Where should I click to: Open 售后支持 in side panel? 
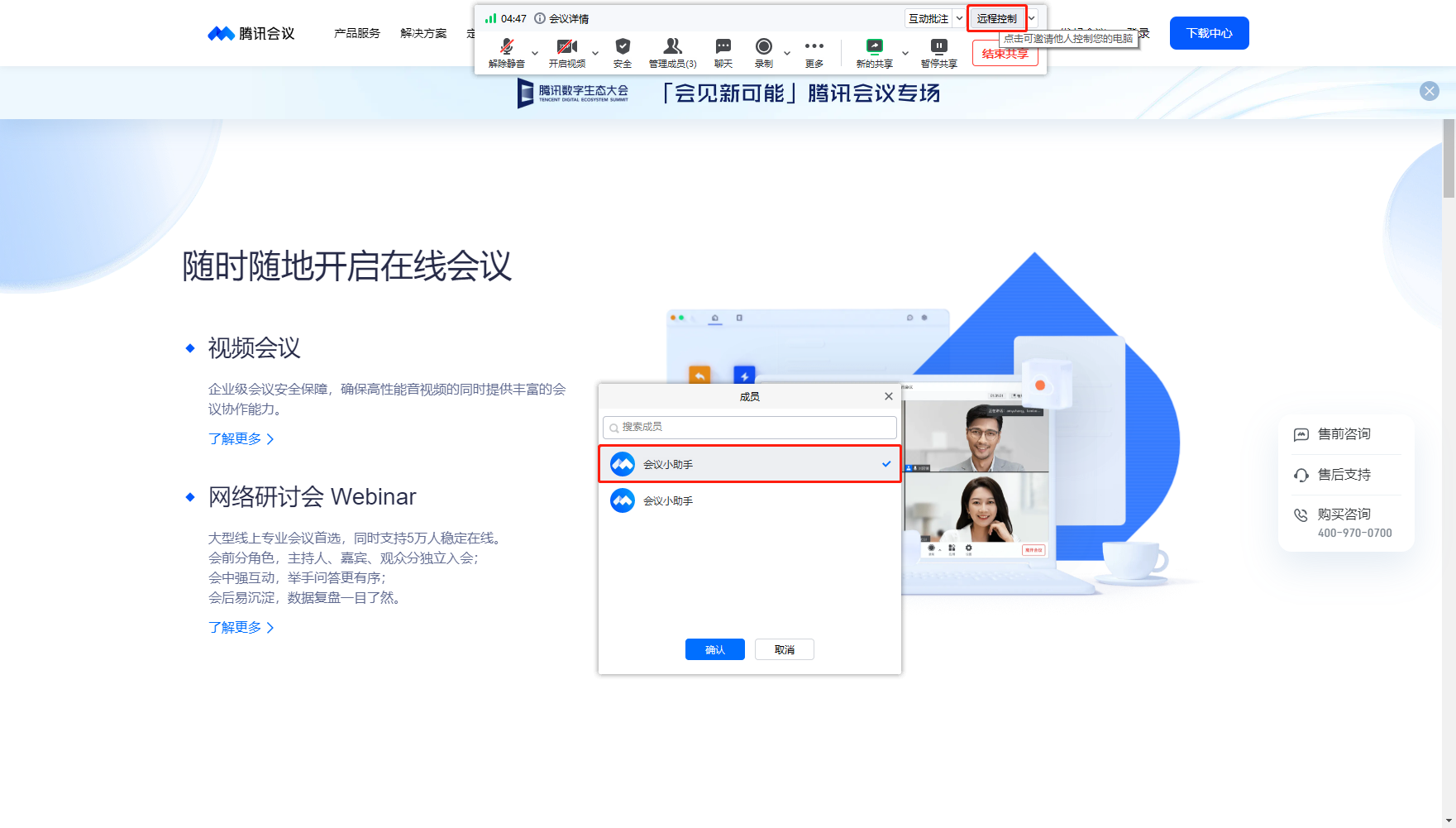tap(1346, 475)
